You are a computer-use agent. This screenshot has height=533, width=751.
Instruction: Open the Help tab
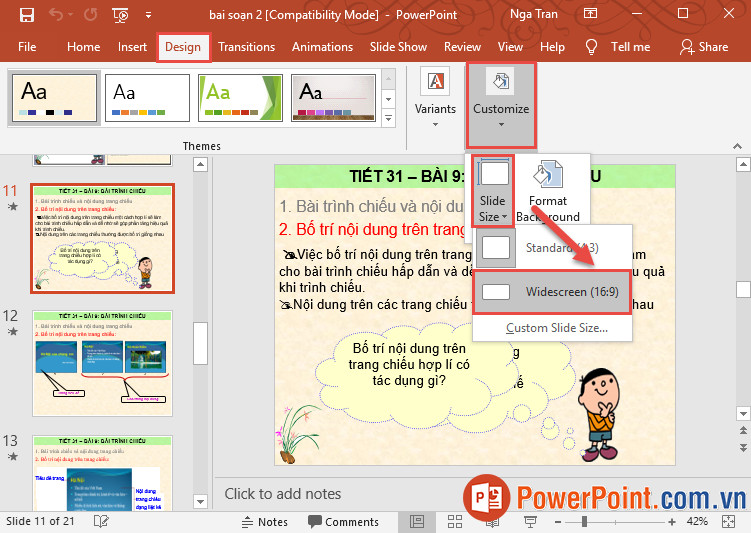point(552,47)
